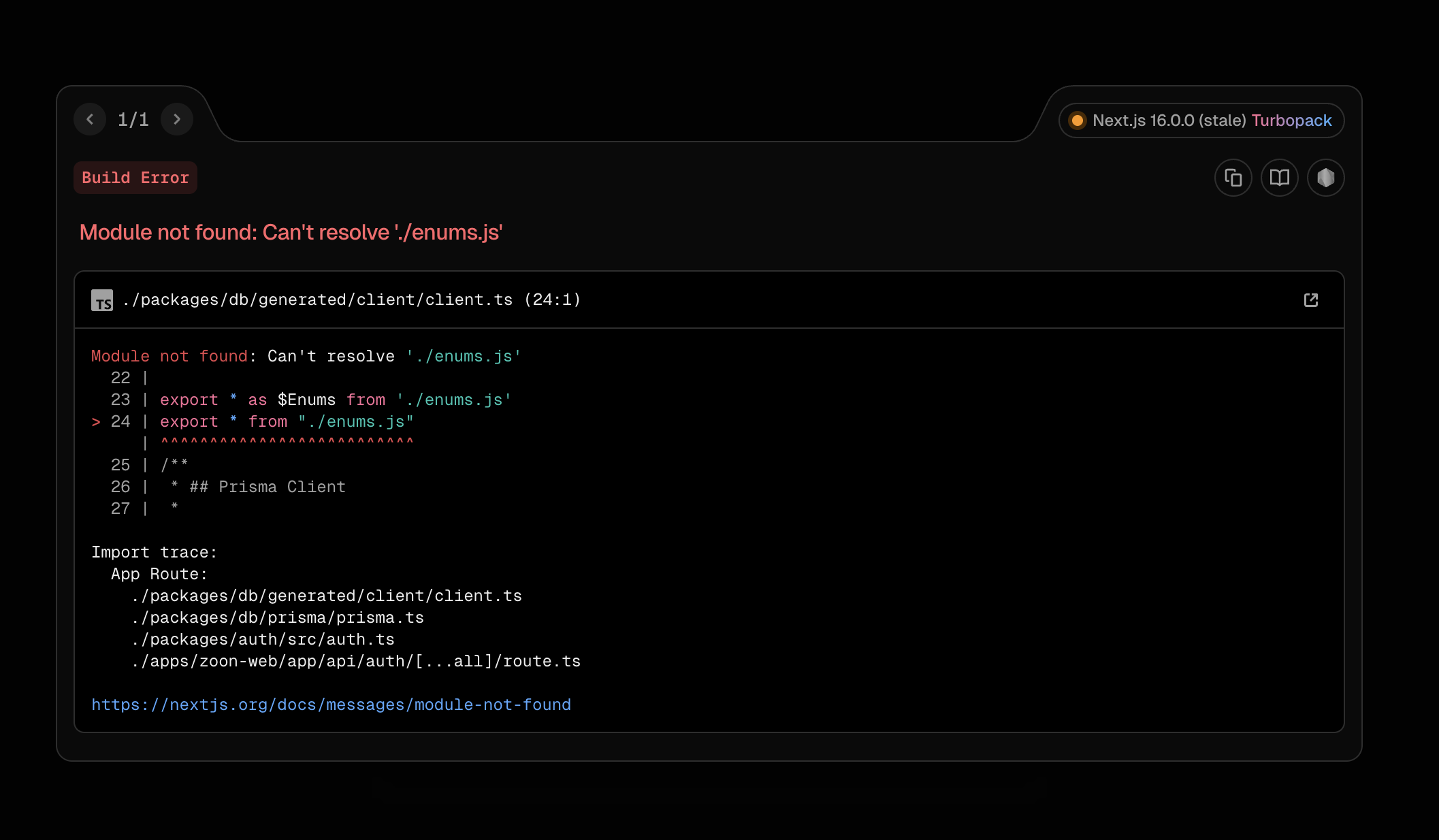The height and width of the screenshot is (840, 1439).
Task: Click the Node.js debugger hexagon icon
Action: 1325,178
